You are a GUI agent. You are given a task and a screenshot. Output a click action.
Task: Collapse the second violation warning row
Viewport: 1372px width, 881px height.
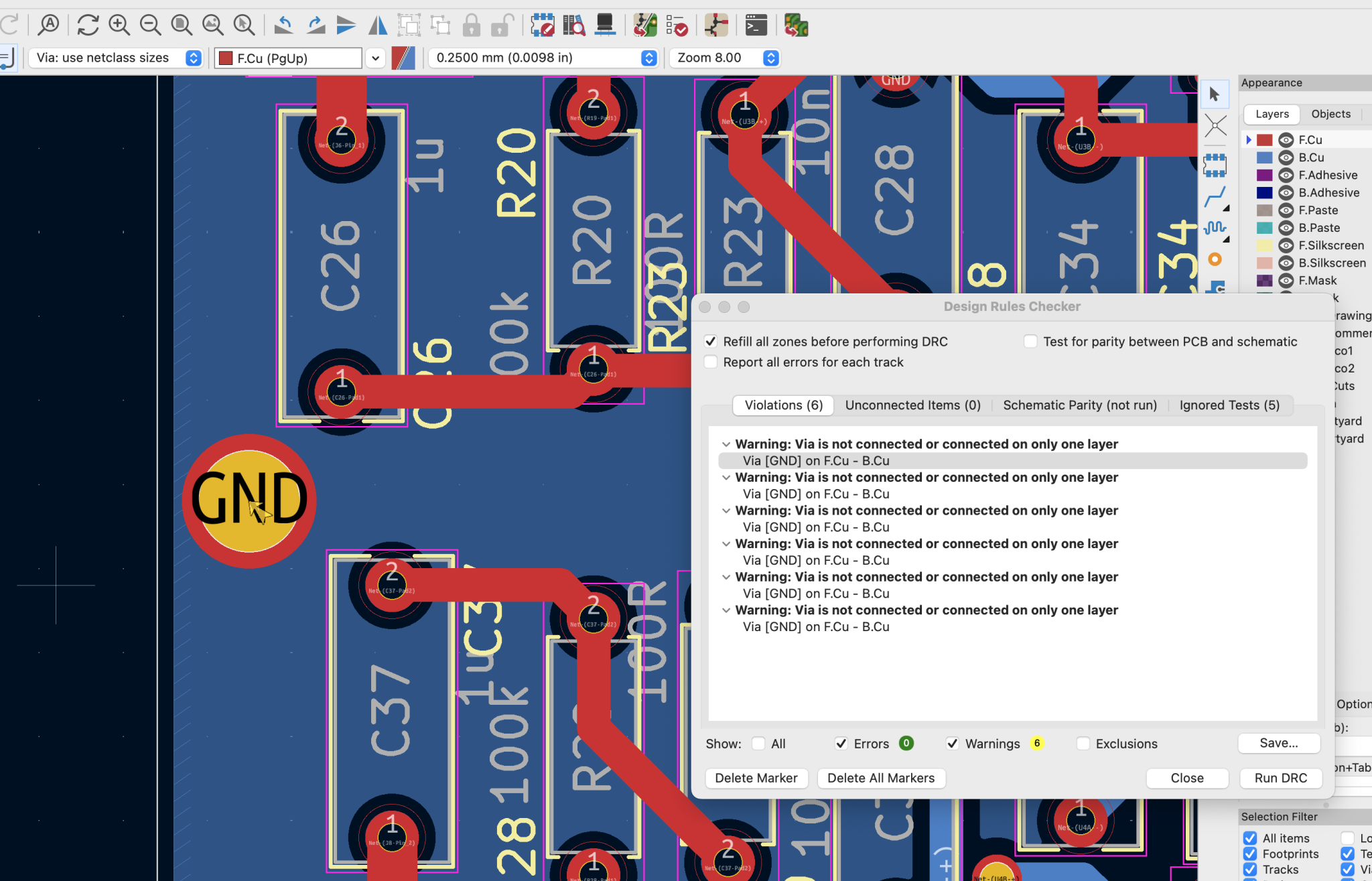pyautogui.click(x=726, y=478)
